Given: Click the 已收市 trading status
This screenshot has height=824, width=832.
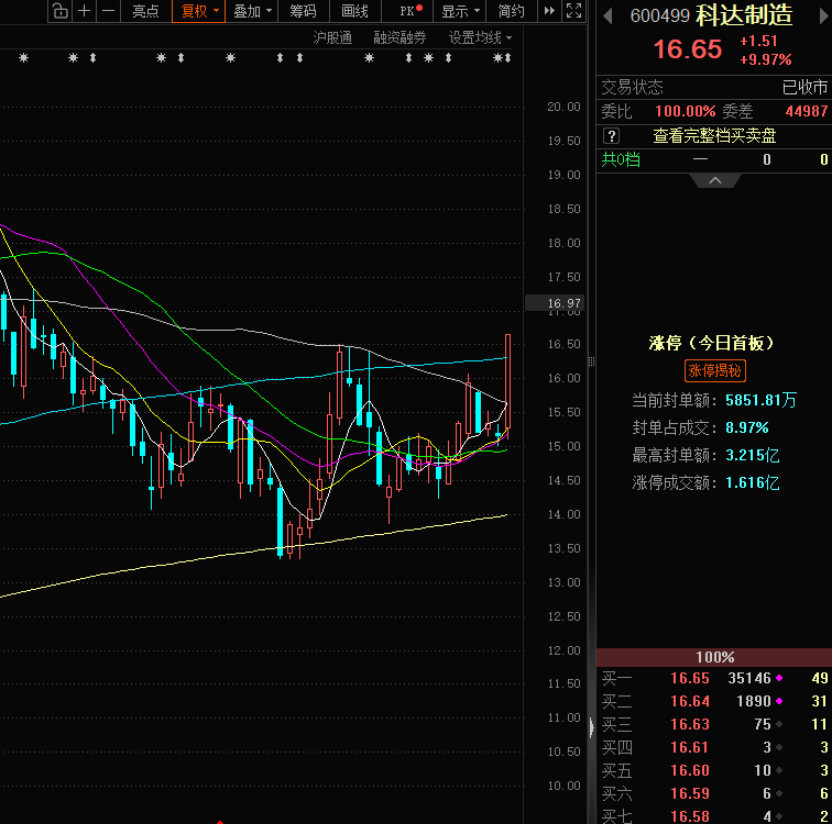Looking at the screenshot, I should (805, 87).
